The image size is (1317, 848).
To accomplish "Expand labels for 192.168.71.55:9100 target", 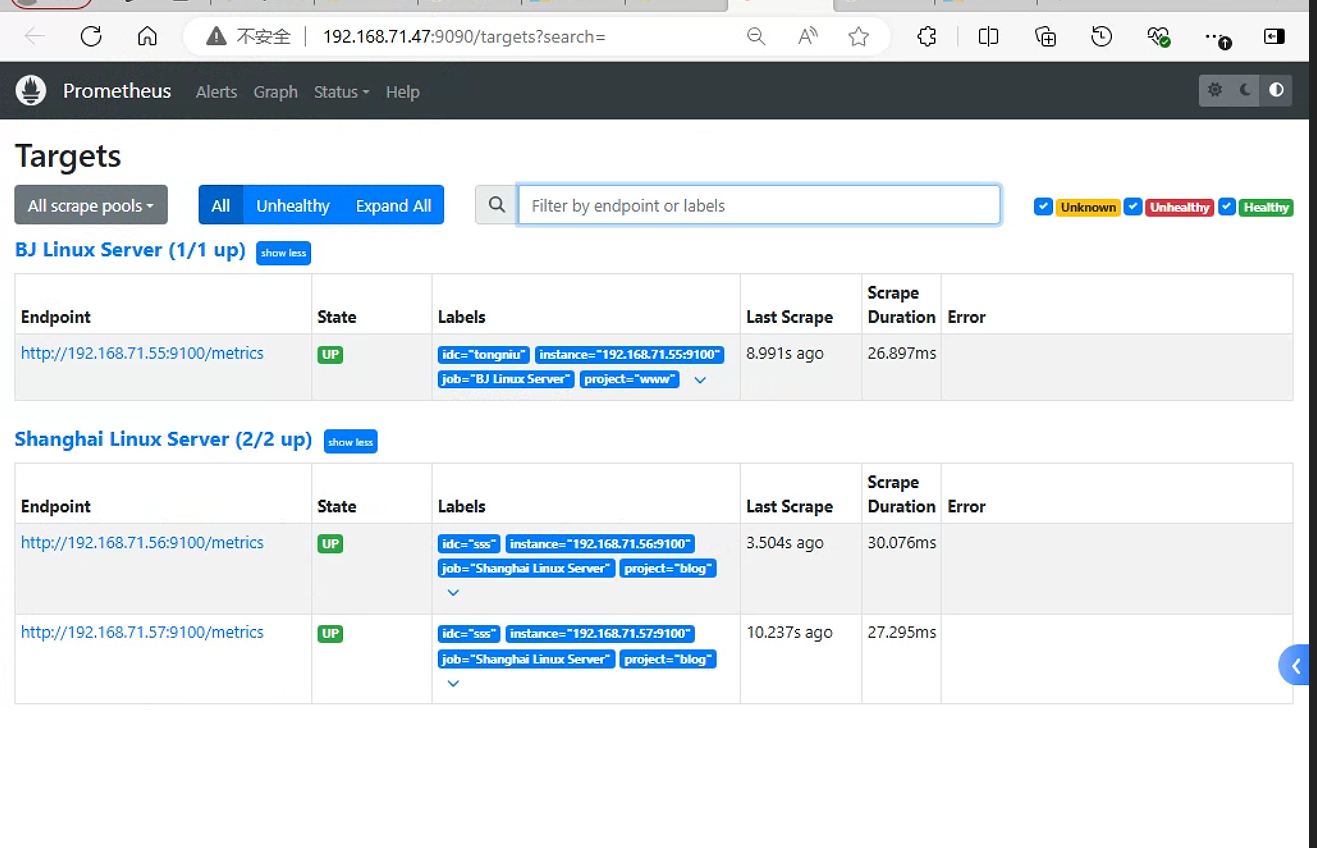I will [700, 380].
